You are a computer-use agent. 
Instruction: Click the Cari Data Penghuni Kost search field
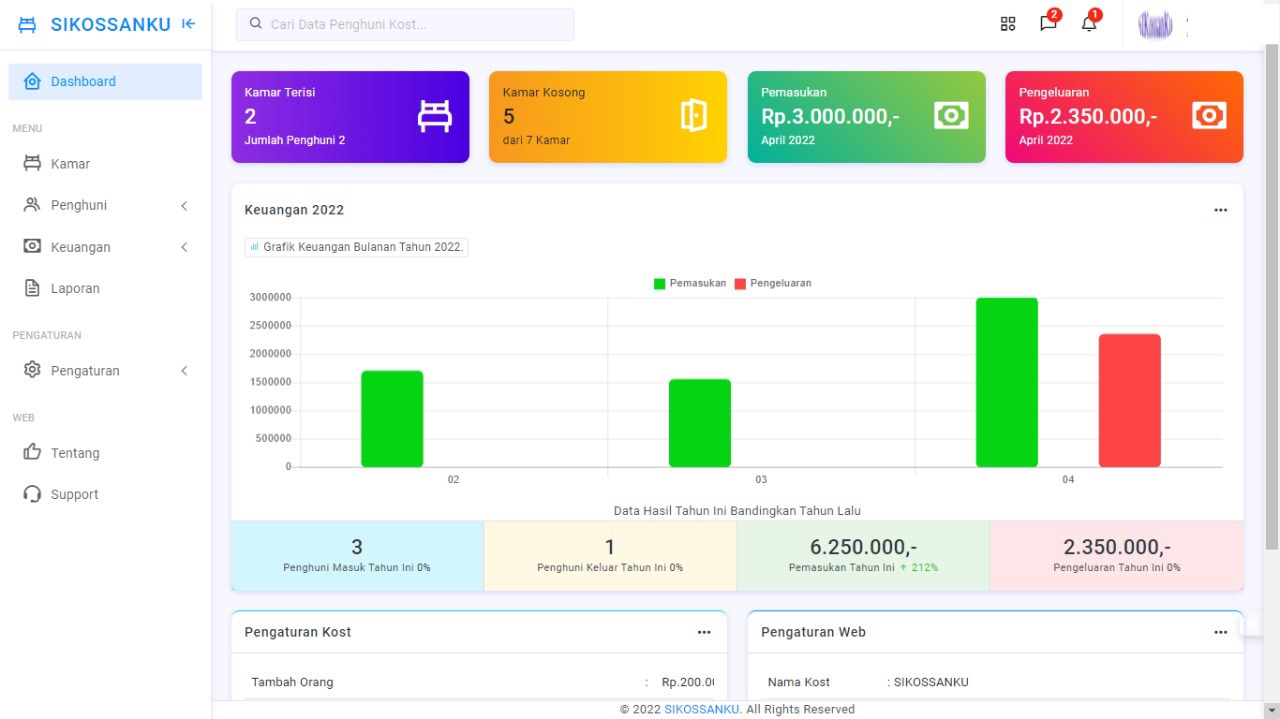[x=404, y=24]
